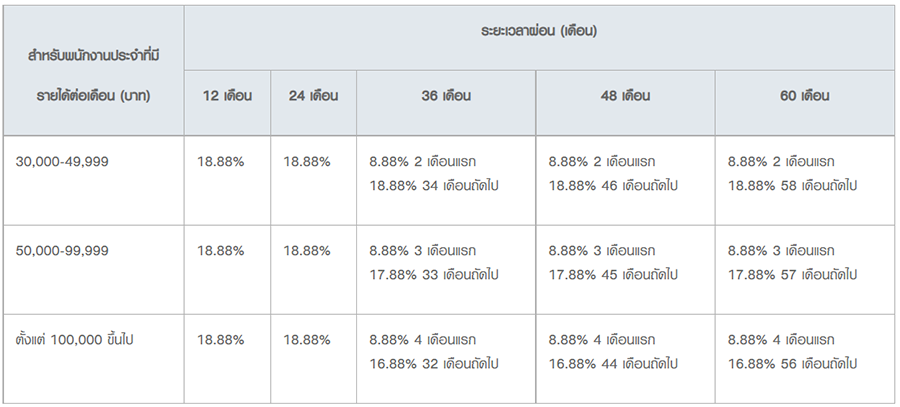Screen dimensions: 900x407
Task: Select the "18.88% 46 เดือนถัดไป" line
Action: click(613, 185)
